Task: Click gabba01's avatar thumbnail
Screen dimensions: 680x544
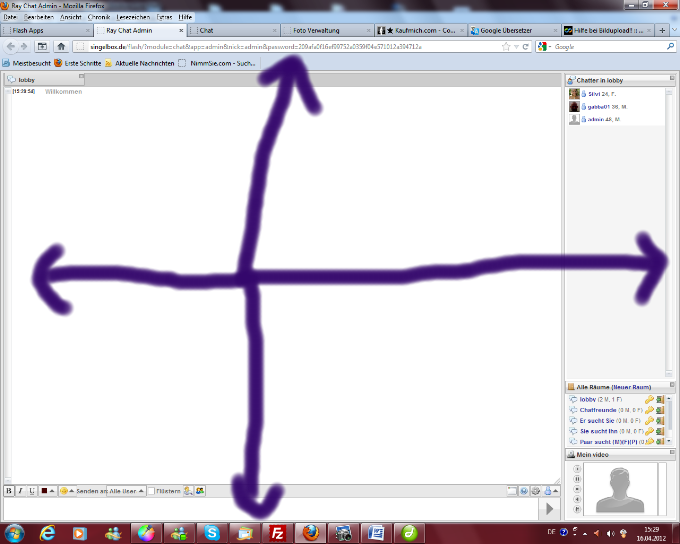Action: [574, 107]
